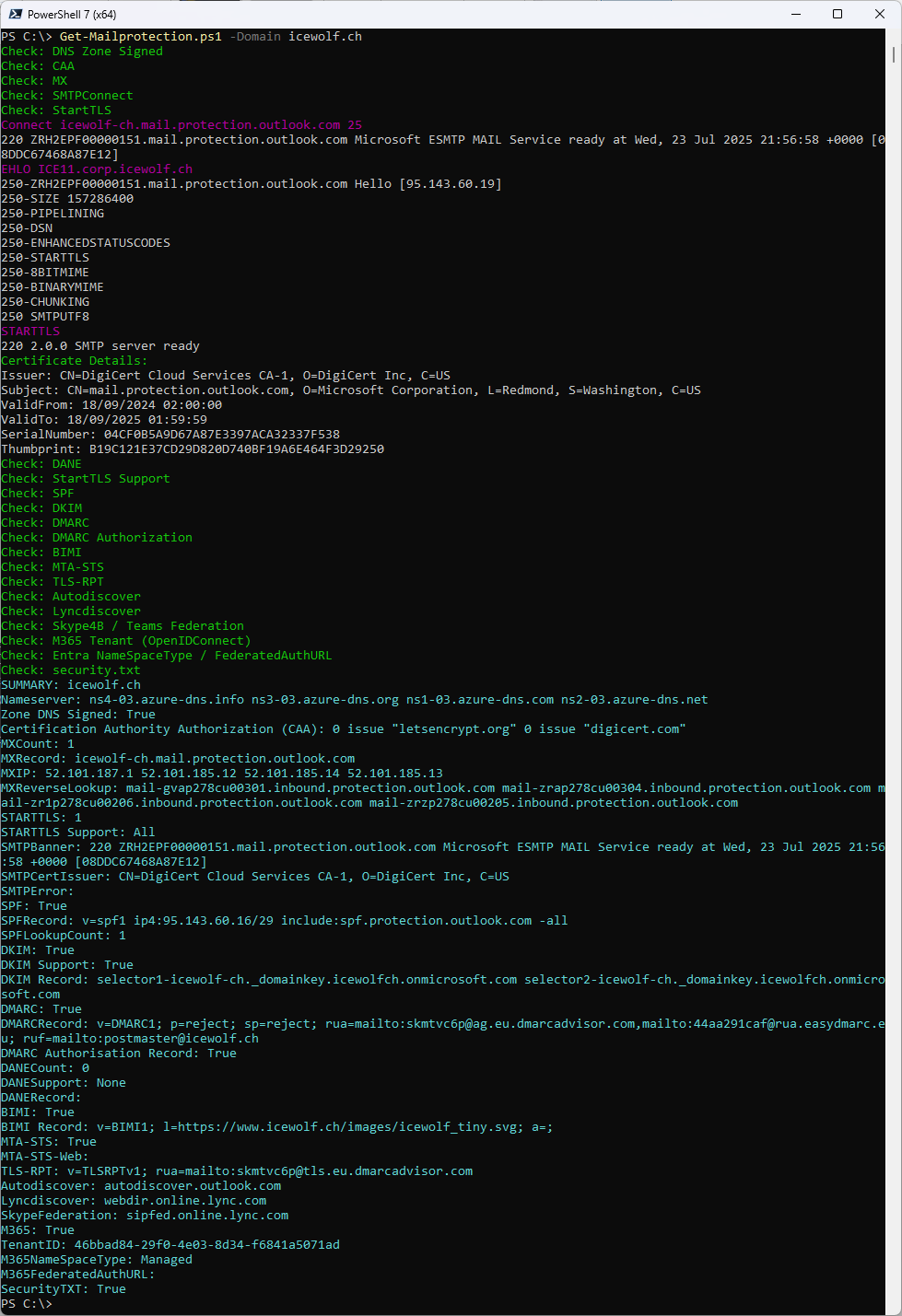Click 'Check: DNS Zone Signed' line
The width and height of the screenshot is (902, 1316).
click(x=82, y=52)
